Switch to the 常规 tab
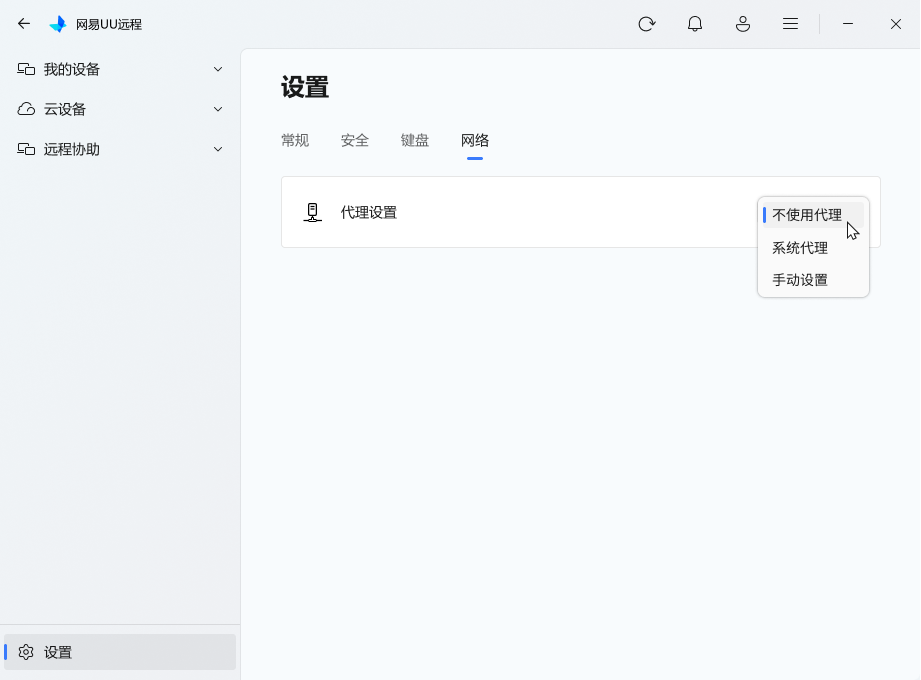Viewport: 921px width, 680px height. [x=295, y=140]
